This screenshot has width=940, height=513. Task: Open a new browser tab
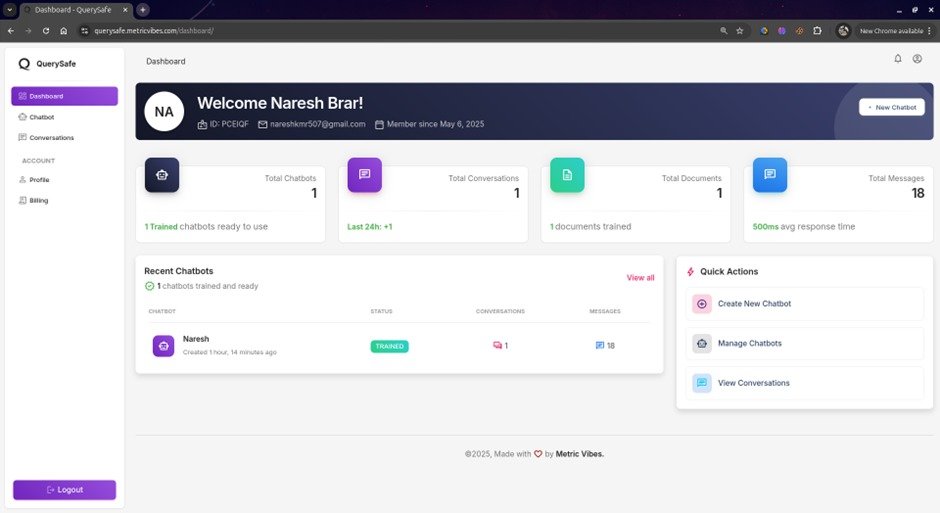143,10
